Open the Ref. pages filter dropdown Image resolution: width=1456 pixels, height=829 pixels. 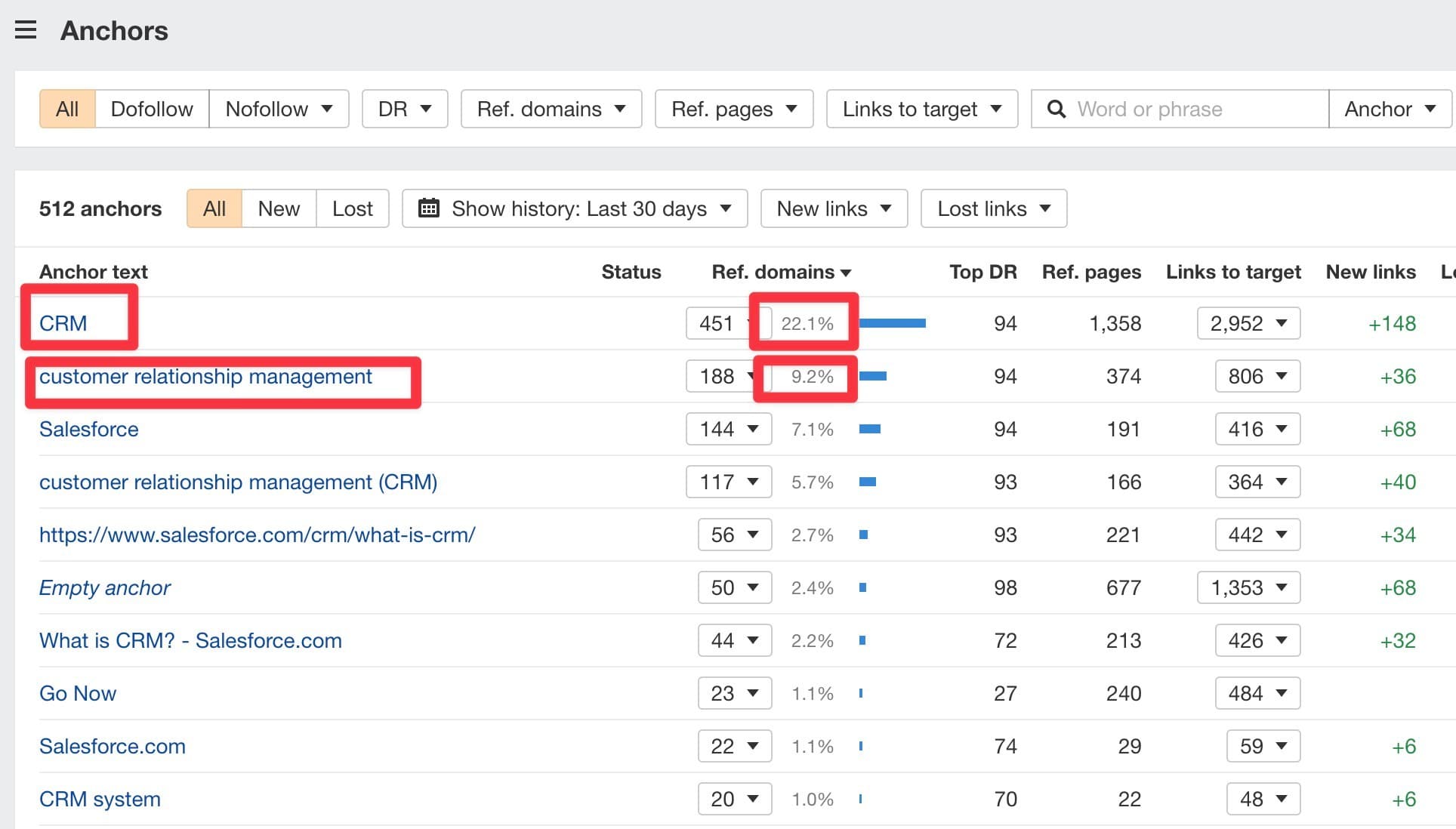(x=734, y=109)
